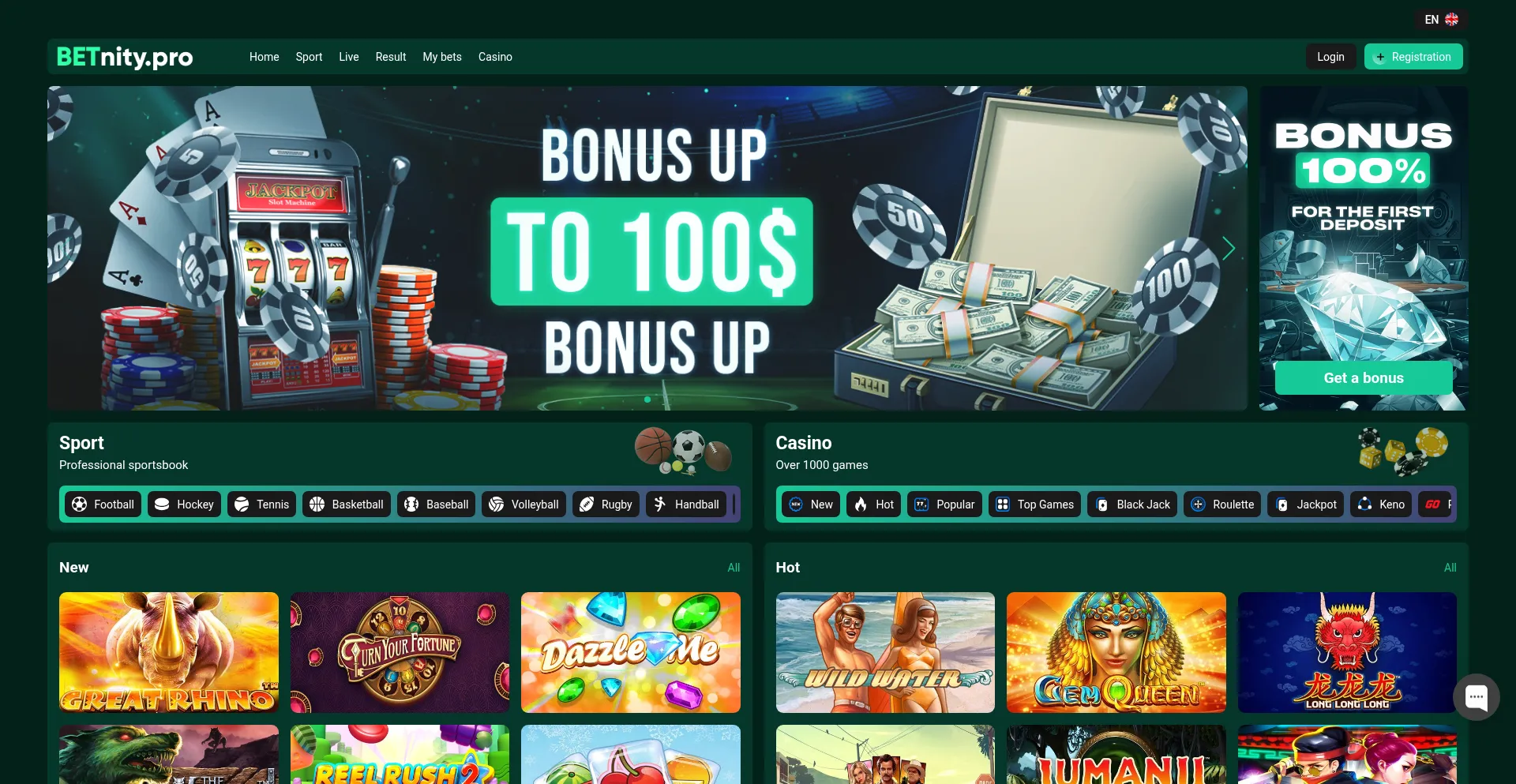Open the Casino menu item

495,57
